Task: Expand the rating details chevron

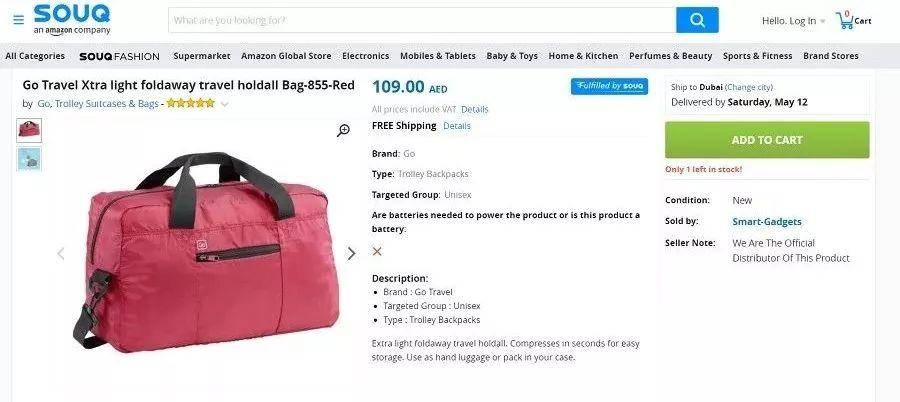Action: pos(224,104)
